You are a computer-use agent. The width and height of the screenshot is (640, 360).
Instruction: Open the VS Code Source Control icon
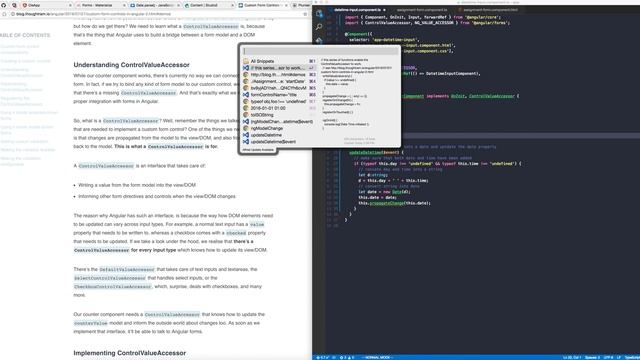tap(319, 40)
